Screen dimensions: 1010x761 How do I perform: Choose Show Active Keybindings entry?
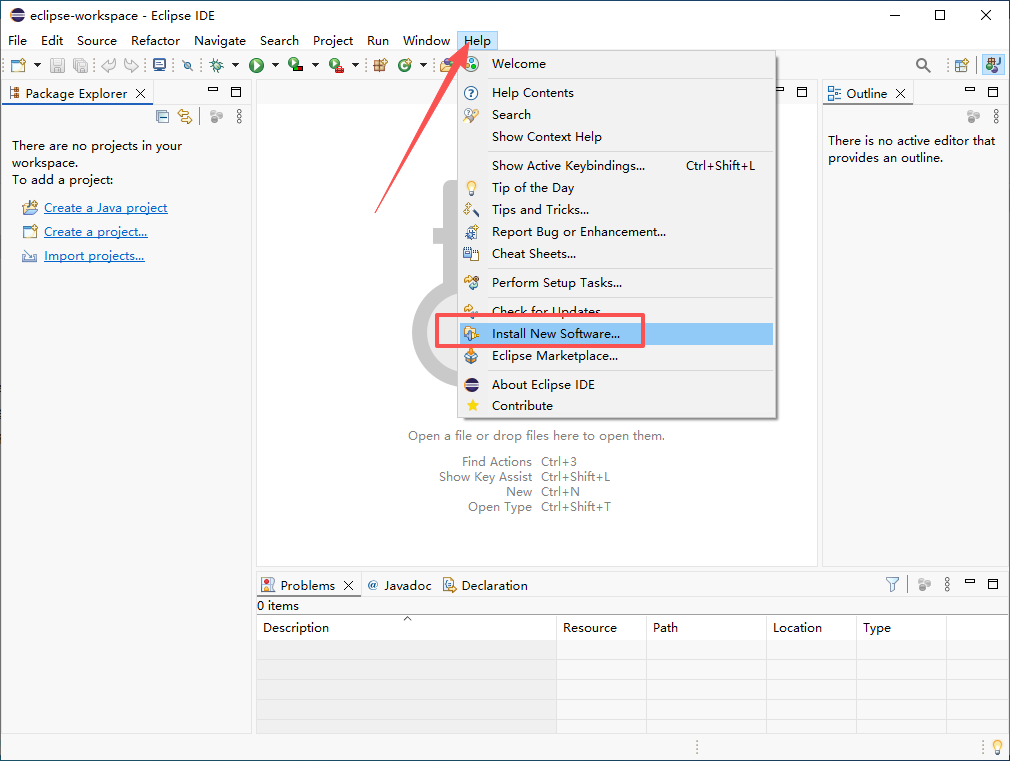click(x=616, y=166)
